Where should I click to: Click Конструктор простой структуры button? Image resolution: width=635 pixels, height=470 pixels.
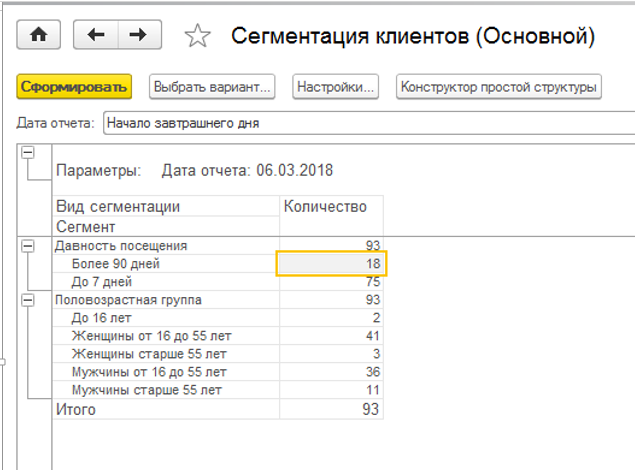pyautogui.click(x=498, y=87)
